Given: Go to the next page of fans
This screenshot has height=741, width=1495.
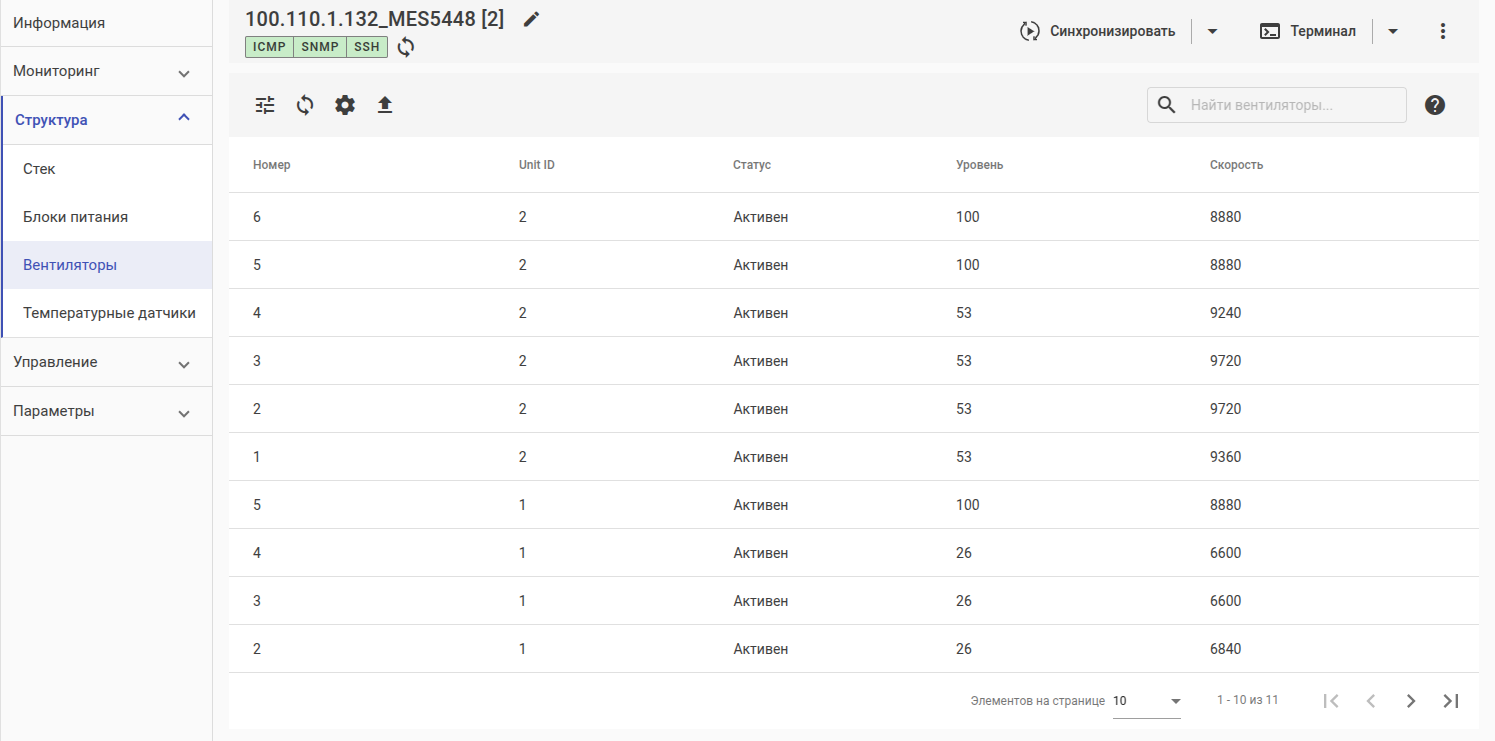Looking at the screenshot, I should [x=1411, y=701].
